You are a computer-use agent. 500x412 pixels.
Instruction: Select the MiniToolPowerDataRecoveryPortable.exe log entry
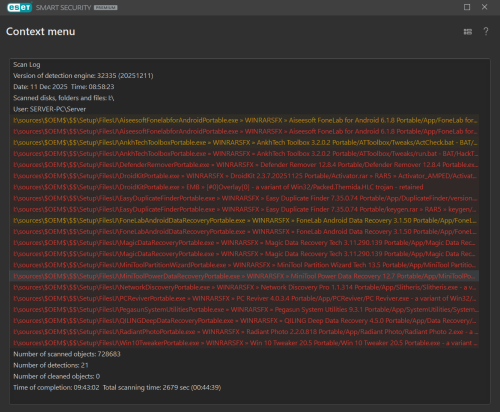[244, 276]
